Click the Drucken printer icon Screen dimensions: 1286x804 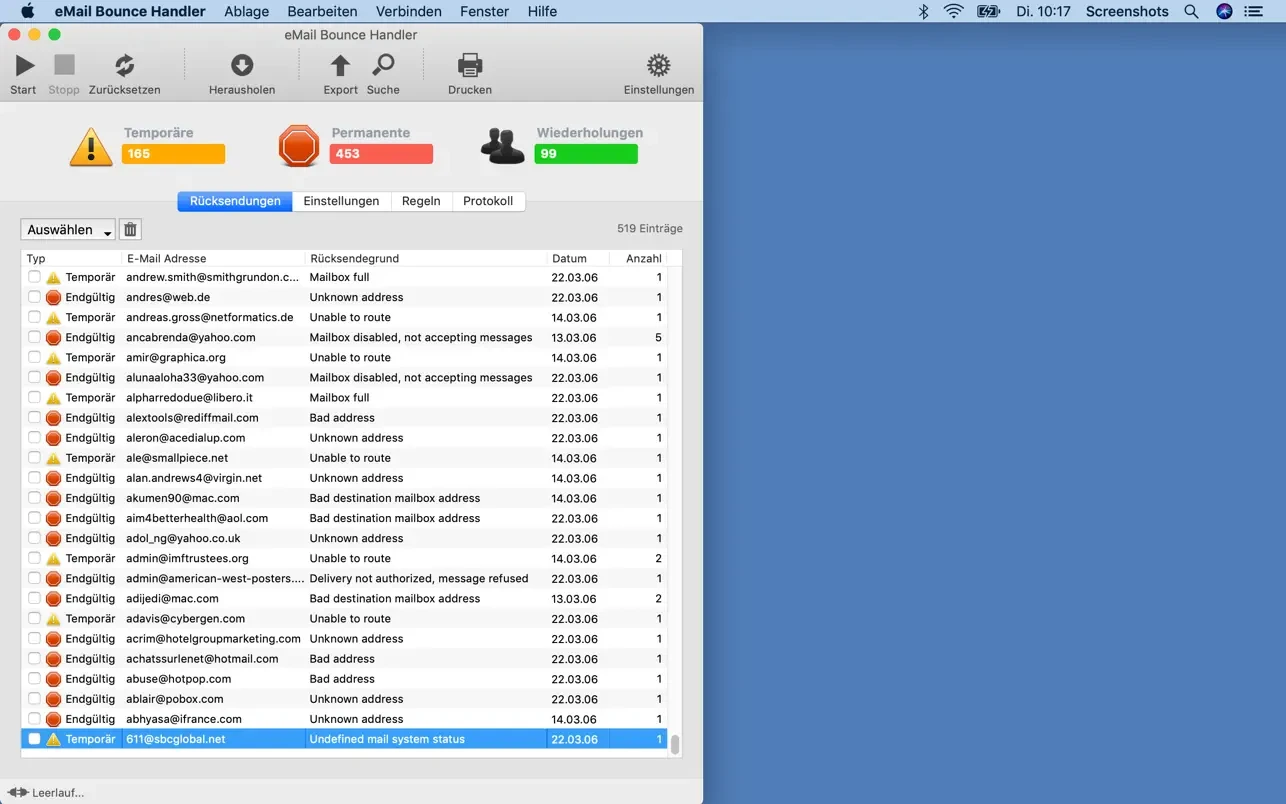click(470, 66)
